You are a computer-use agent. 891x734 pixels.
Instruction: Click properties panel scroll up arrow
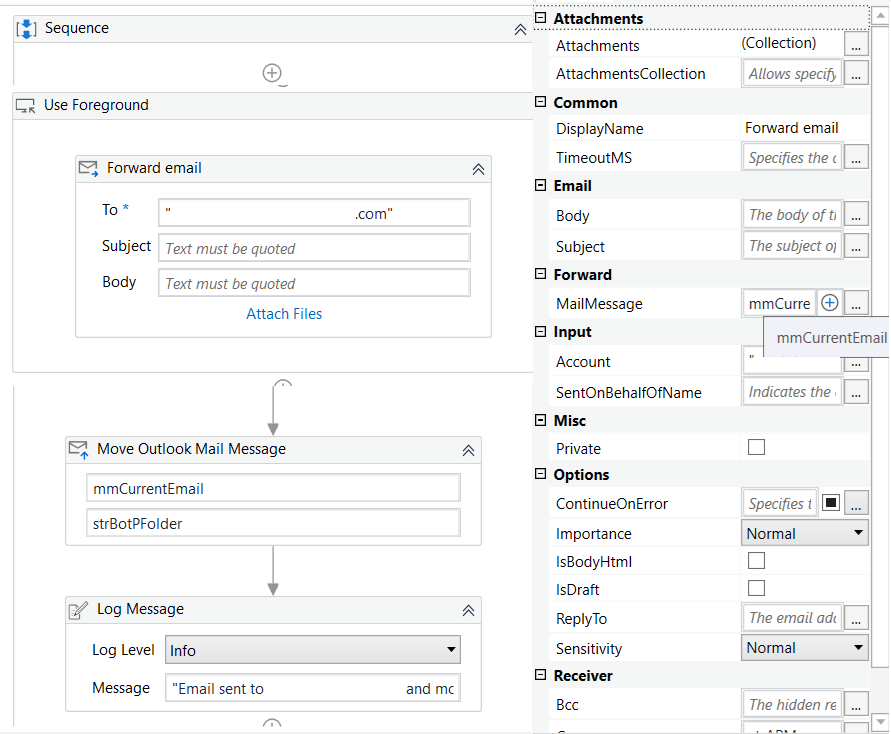(x=880, y=15)
